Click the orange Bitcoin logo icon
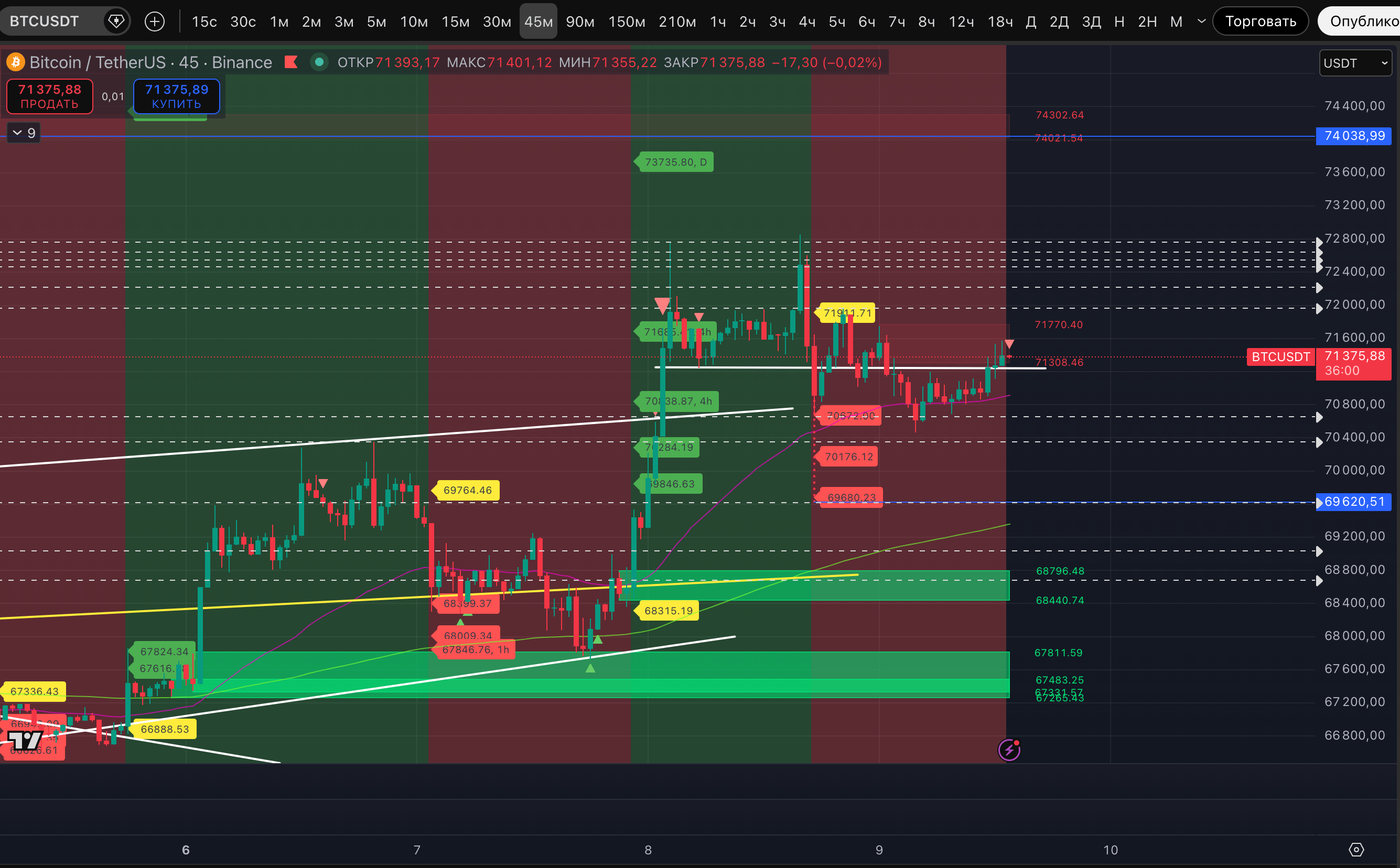 point(16,62)
